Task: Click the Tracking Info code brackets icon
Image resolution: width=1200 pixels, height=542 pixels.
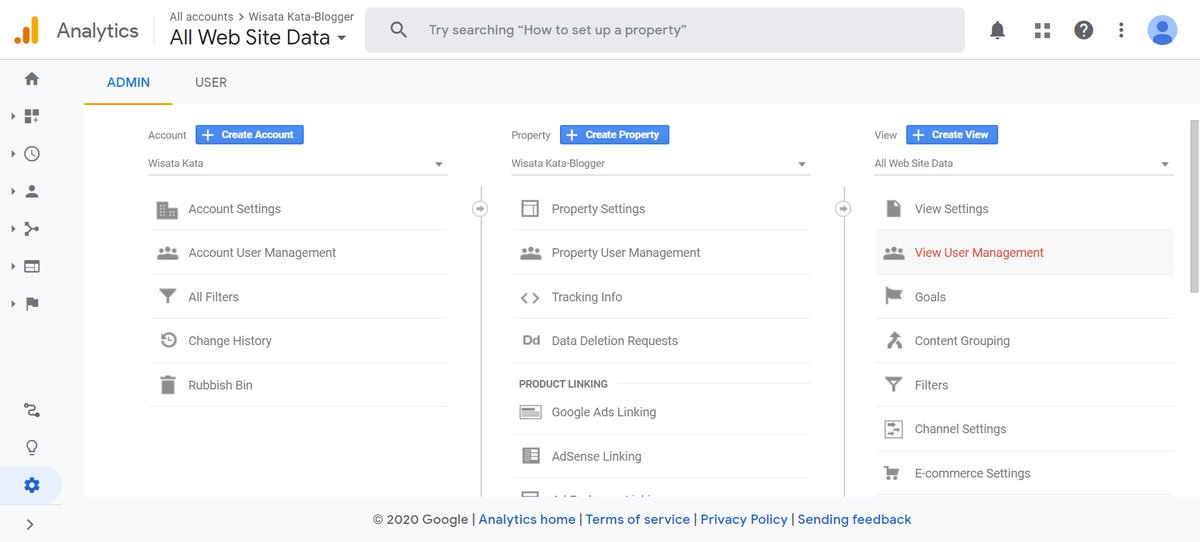Action: [530, 297]
